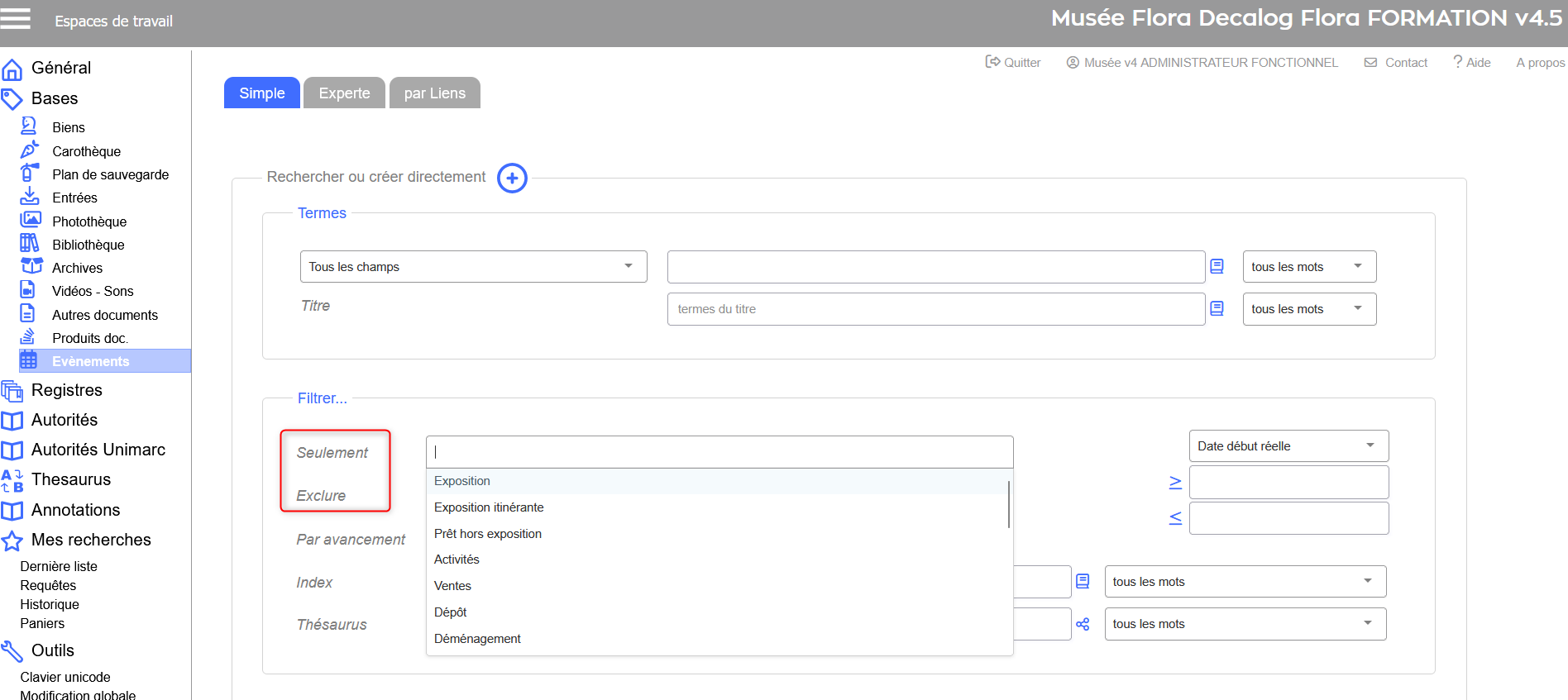The height and width of the screenshot is (700, 1568).
Task: Click the dropdown list scrollbar
Action: click(1009, 504)
